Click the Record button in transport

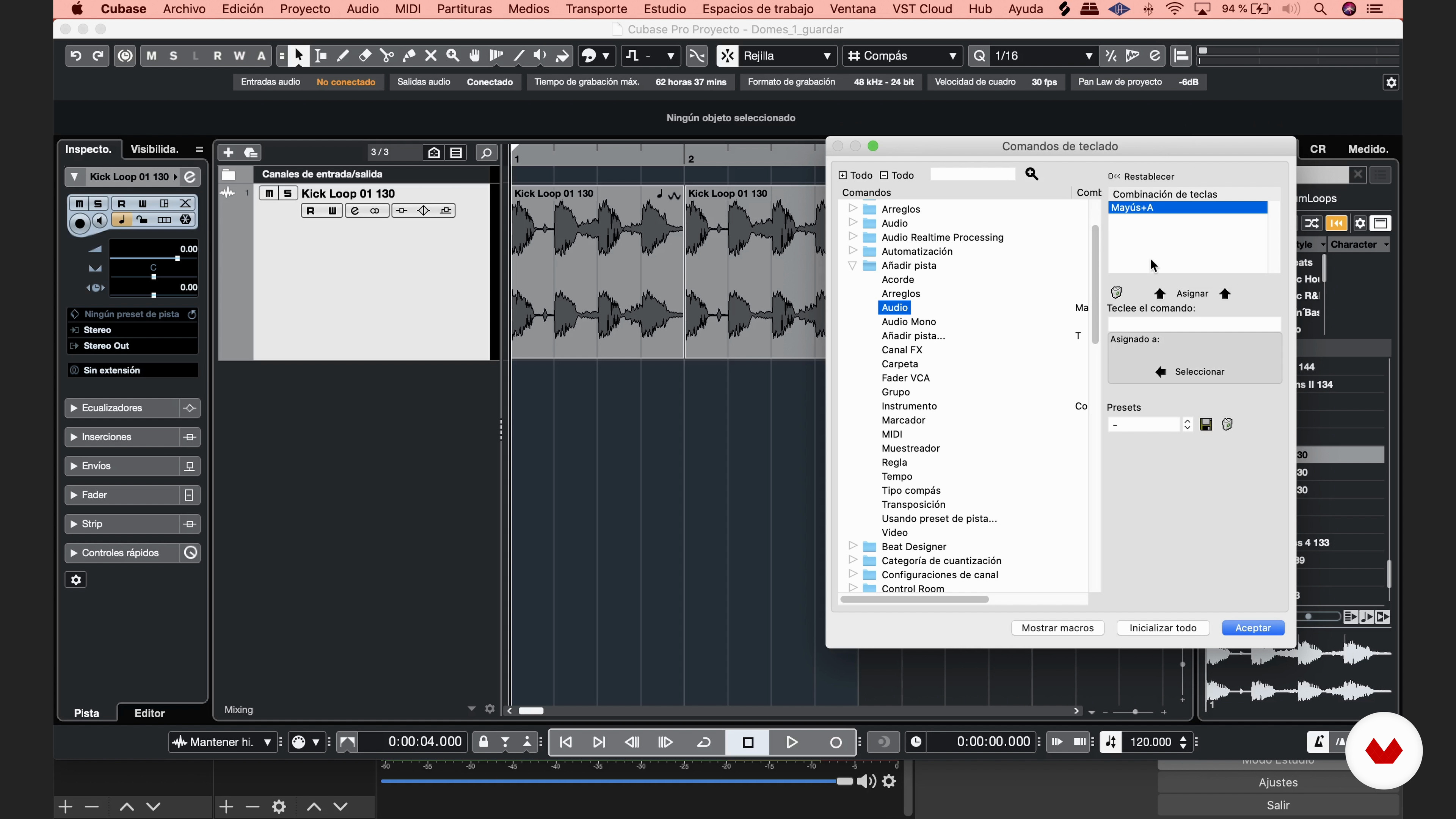835,742
